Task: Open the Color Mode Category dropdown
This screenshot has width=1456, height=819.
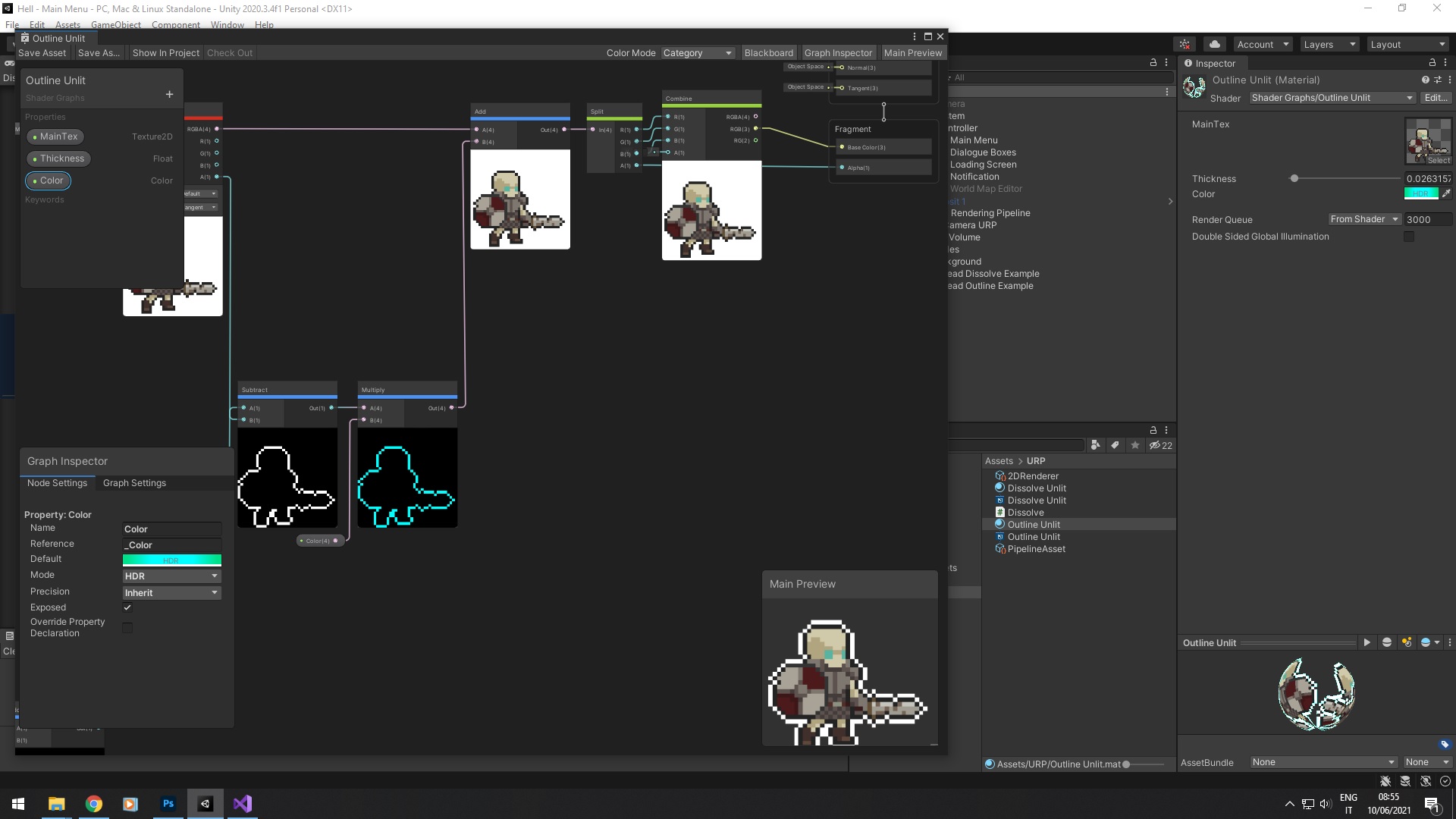Action: pos(696,52)
